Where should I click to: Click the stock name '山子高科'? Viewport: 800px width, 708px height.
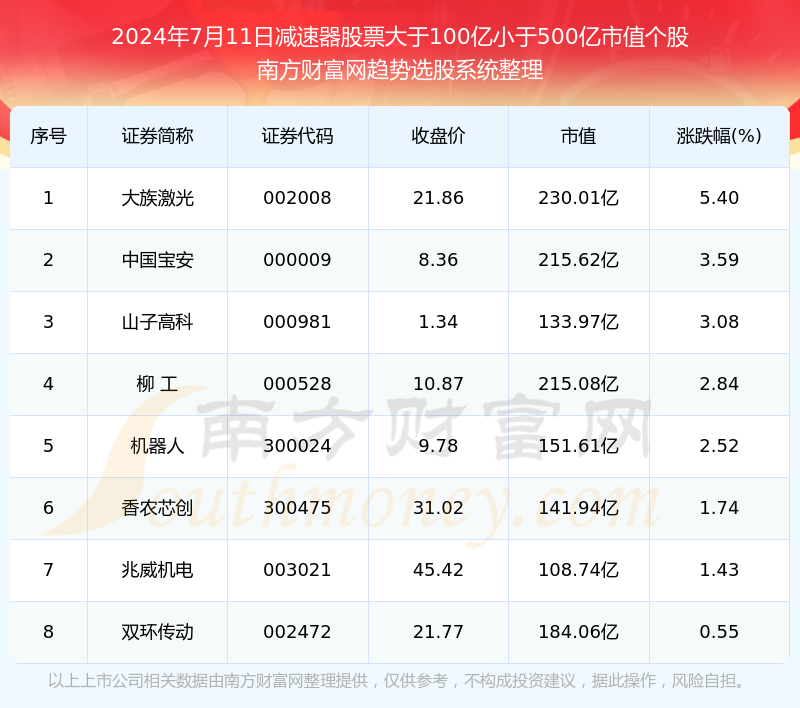[x=158, y=322]
